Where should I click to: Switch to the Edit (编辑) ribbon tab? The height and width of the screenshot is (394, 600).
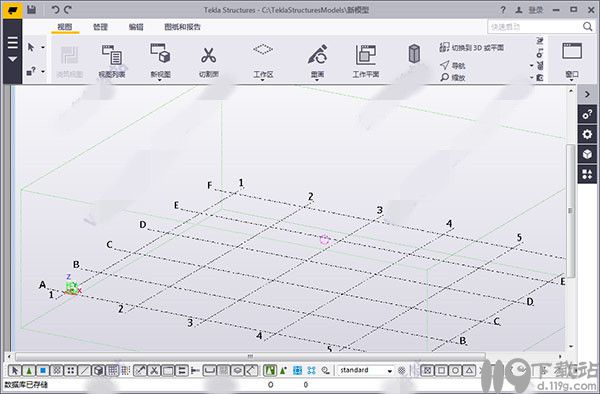click(x=136, y=27)
